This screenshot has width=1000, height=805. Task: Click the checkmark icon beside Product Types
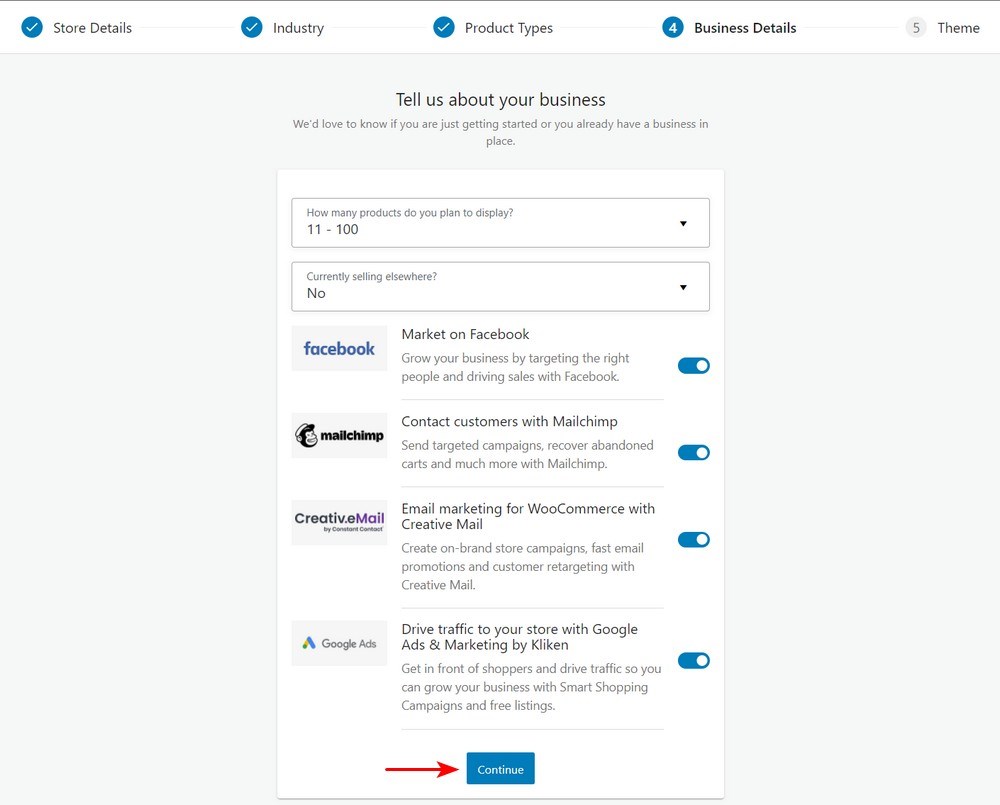444,27
